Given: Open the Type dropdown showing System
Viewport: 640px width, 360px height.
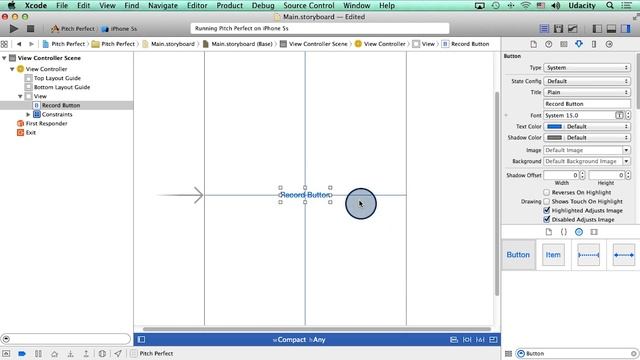Looking at the screenshot, I should point(587,68).
